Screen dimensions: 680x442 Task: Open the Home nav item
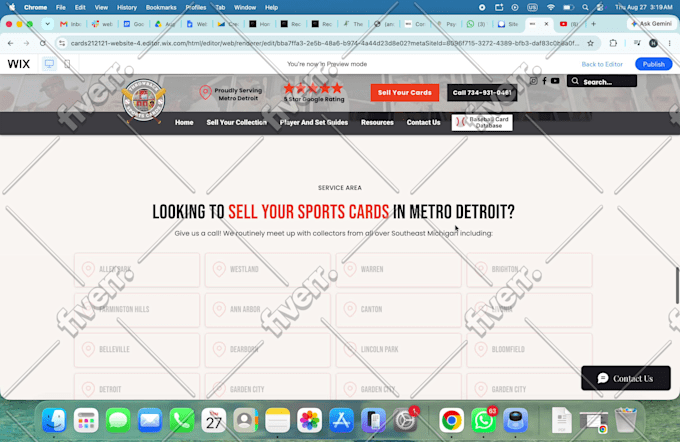[x=184, y=123]
